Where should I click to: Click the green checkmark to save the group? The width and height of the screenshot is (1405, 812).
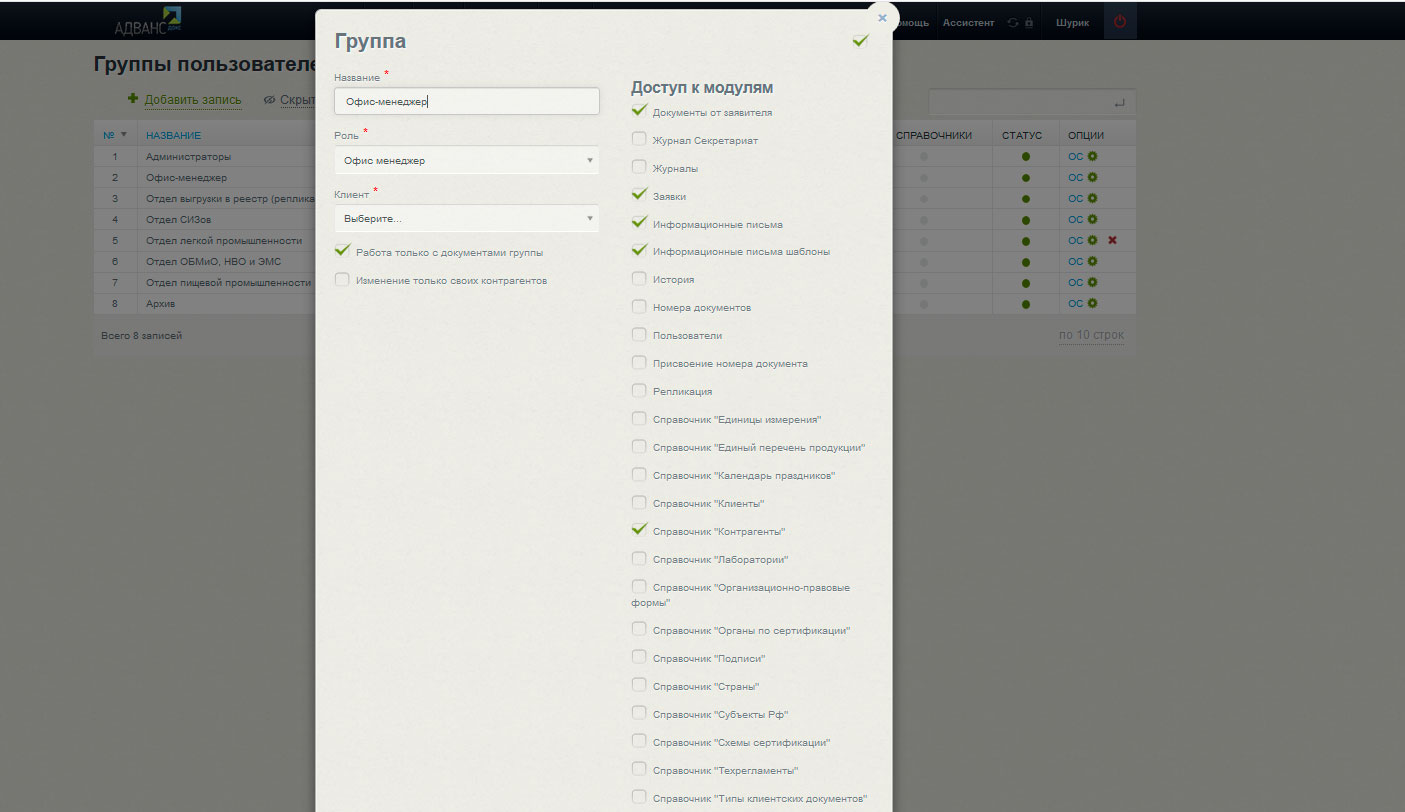tap(860, 41)
